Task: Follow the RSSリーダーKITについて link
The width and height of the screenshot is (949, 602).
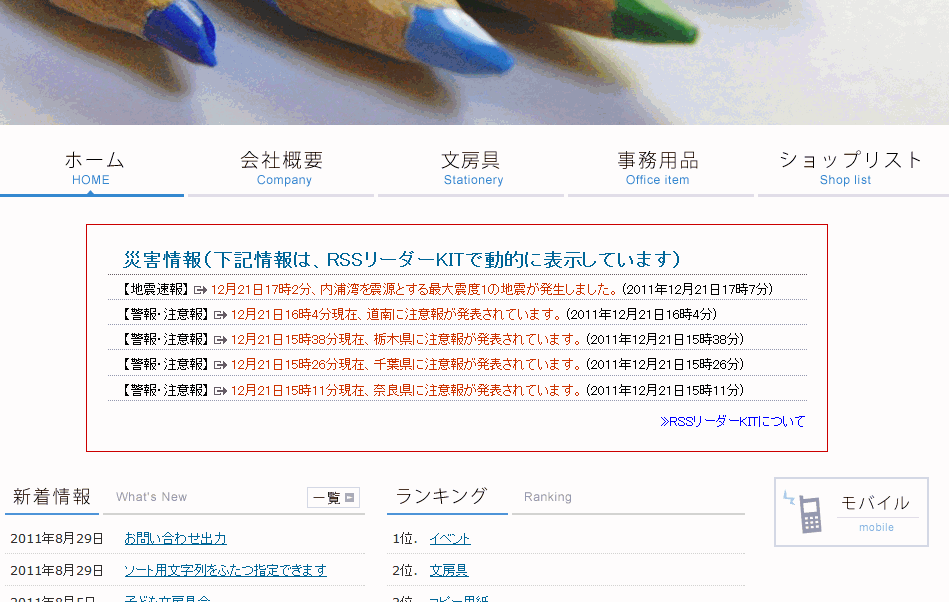Action: 732,422
